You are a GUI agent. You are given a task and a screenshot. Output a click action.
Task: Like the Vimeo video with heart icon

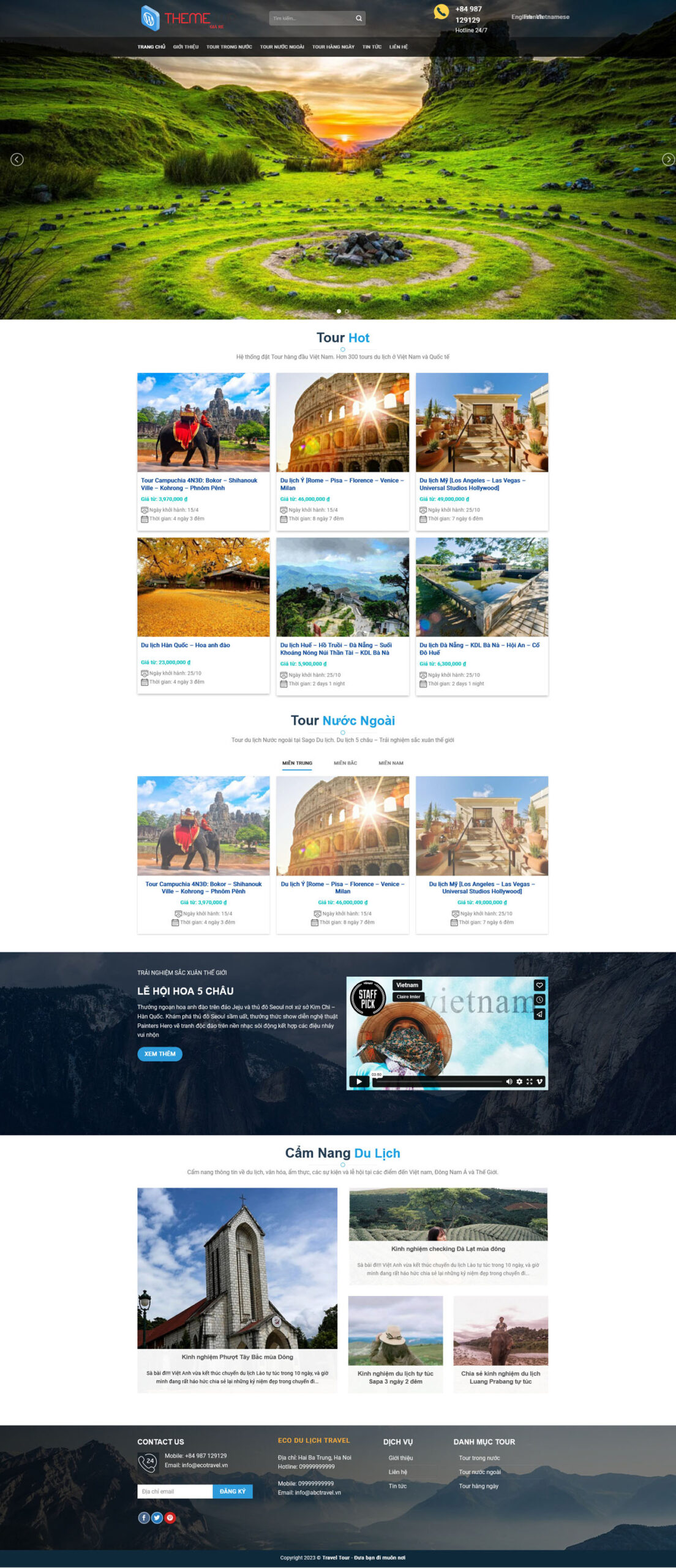(539, 985)
